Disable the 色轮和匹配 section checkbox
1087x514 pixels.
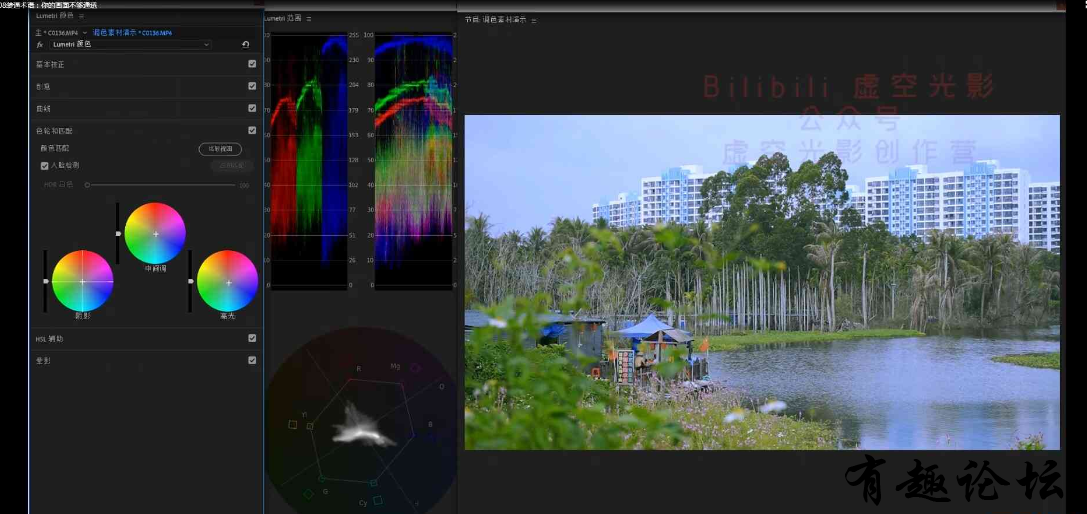point(252,130)
